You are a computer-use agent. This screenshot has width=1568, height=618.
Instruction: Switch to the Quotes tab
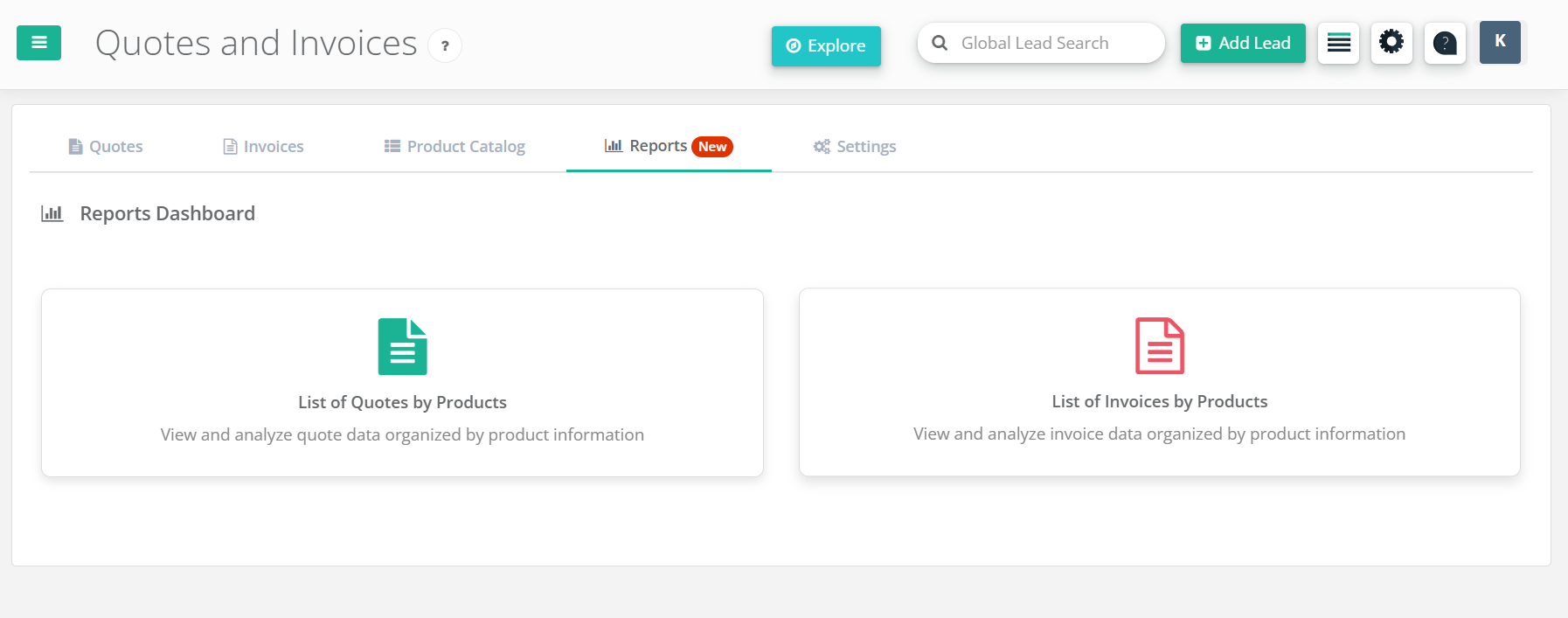(106, 146)
